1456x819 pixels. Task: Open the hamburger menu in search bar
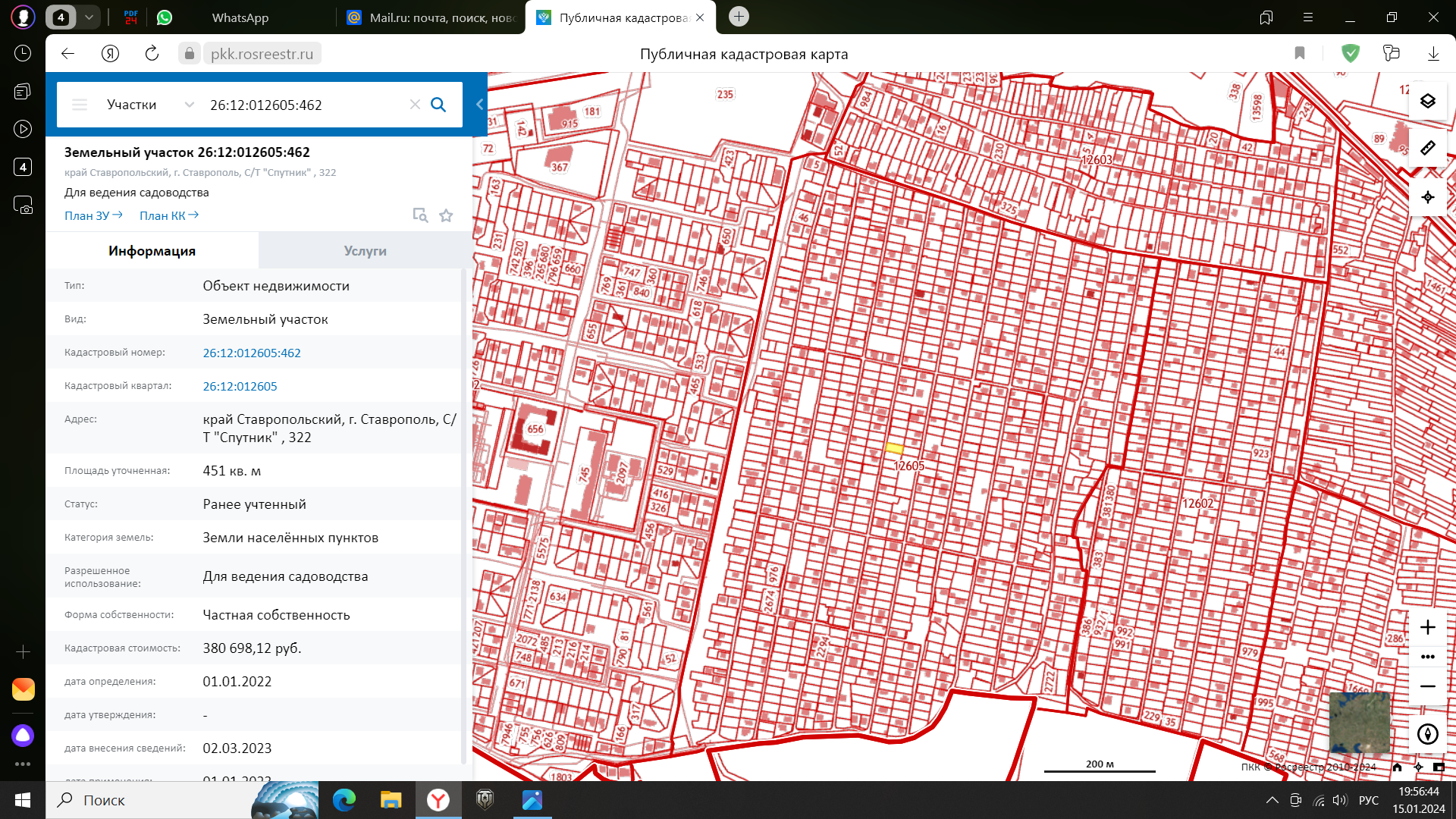[x=80, y=105]
